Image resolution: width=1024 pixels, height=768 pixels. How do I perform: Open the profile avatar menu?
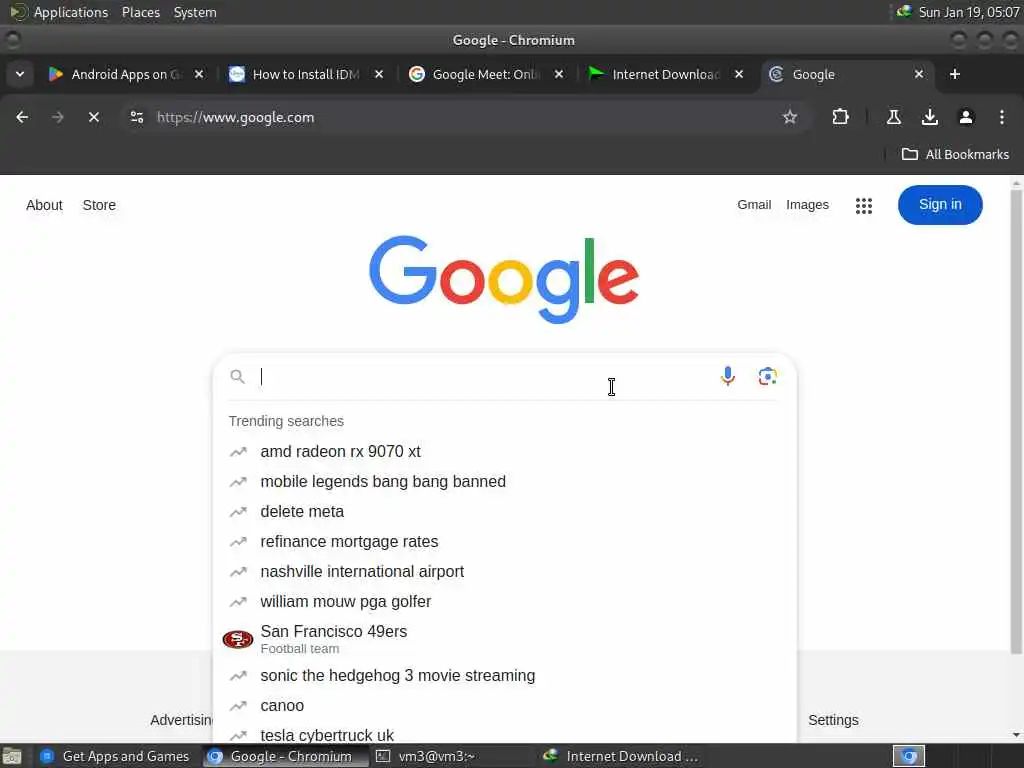pos(965,117)
